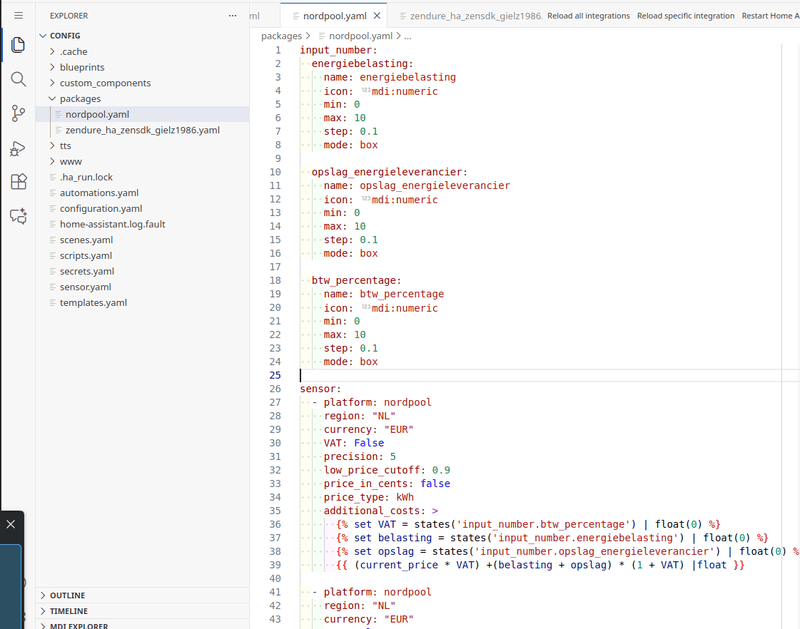Expand the Timeline section
The height and width of the screenshot is (629, 800).
click(x=68, y=611)
